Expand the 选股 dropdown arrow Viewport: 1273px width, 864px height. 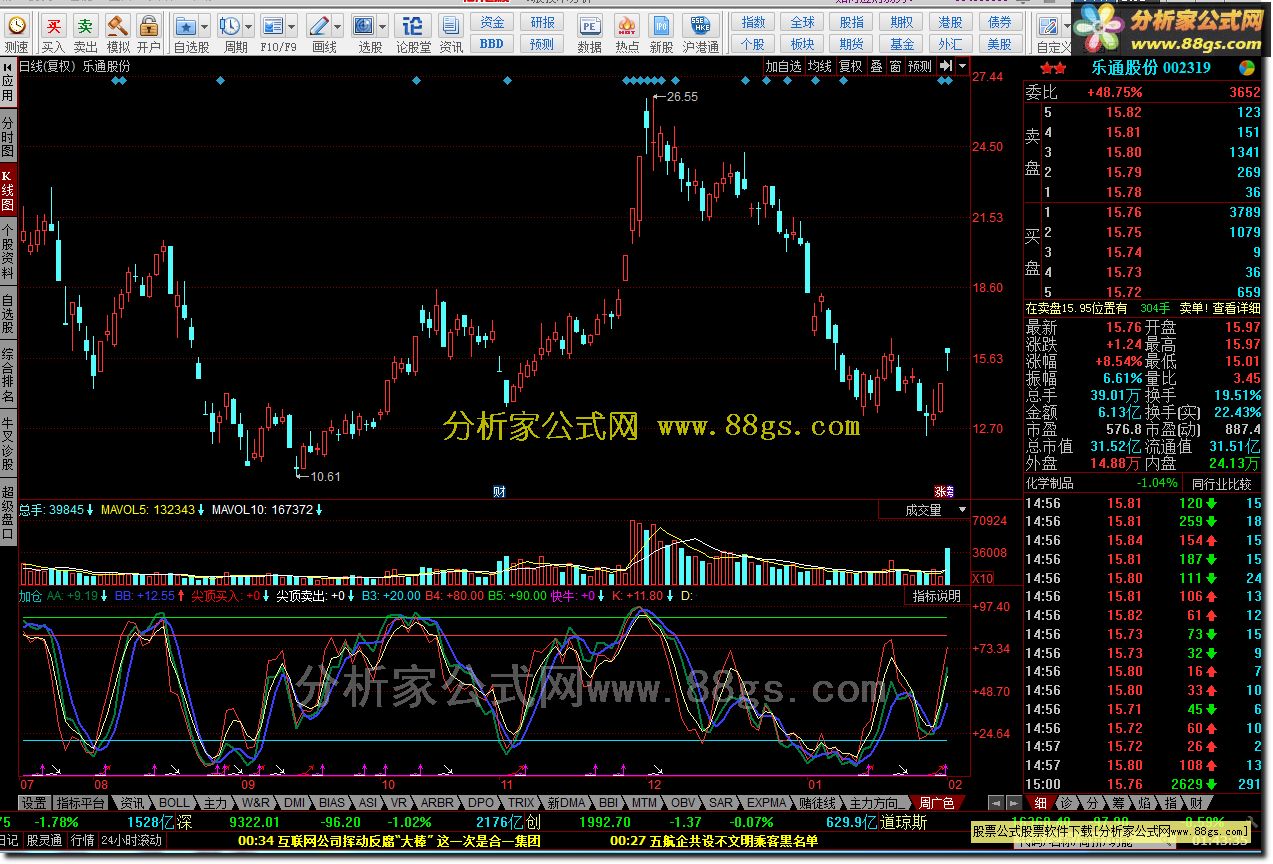[x=382, y=27]
